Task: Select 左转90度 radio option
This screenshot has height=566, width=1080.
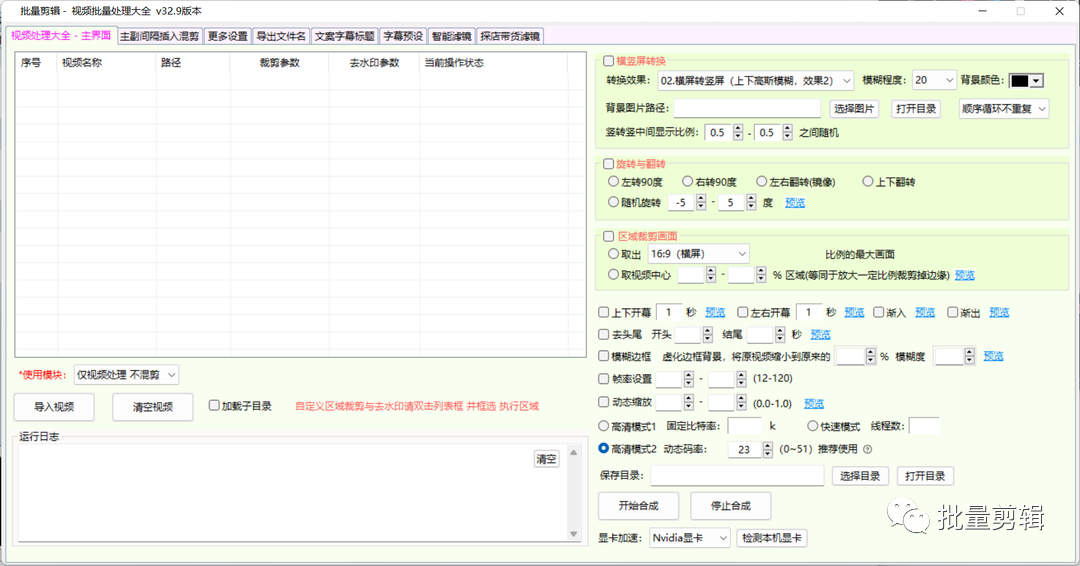Action: pyautogui.click(x=613, y=182)
